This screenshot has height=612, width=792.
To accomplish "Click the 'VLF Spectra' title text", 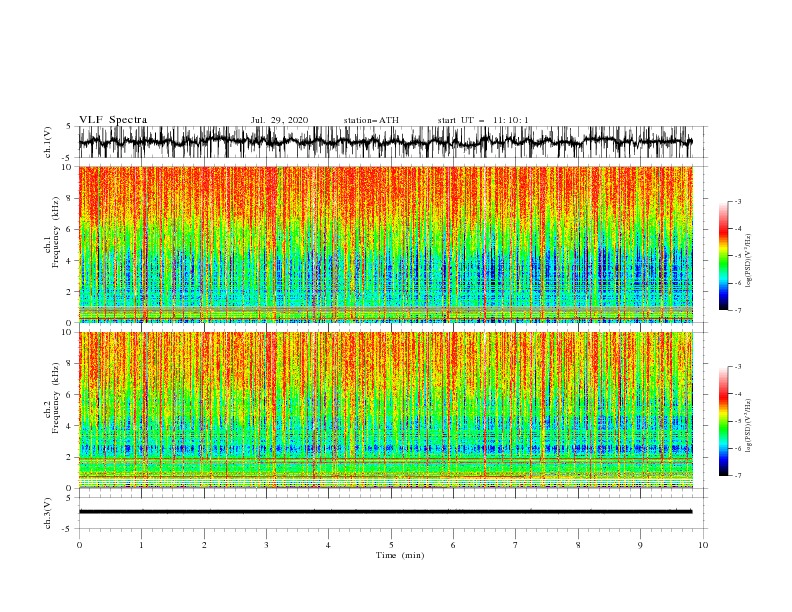I will [x=113, y=120].
